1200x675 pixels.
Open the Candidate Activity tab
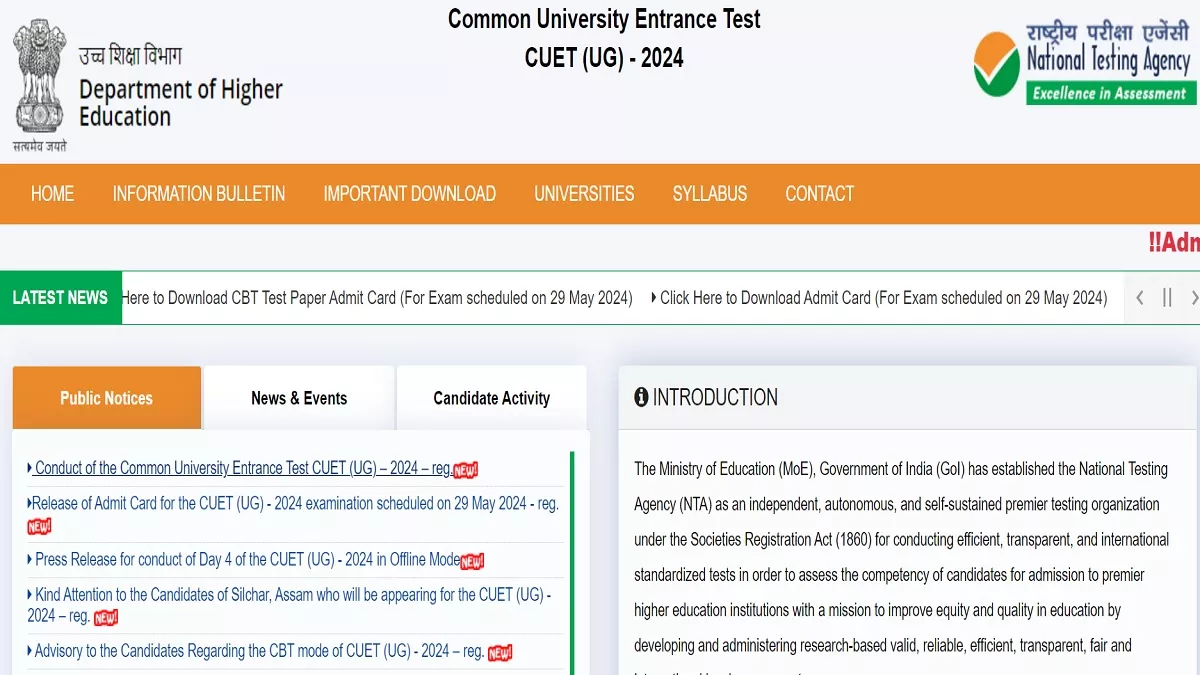[491, 398]
